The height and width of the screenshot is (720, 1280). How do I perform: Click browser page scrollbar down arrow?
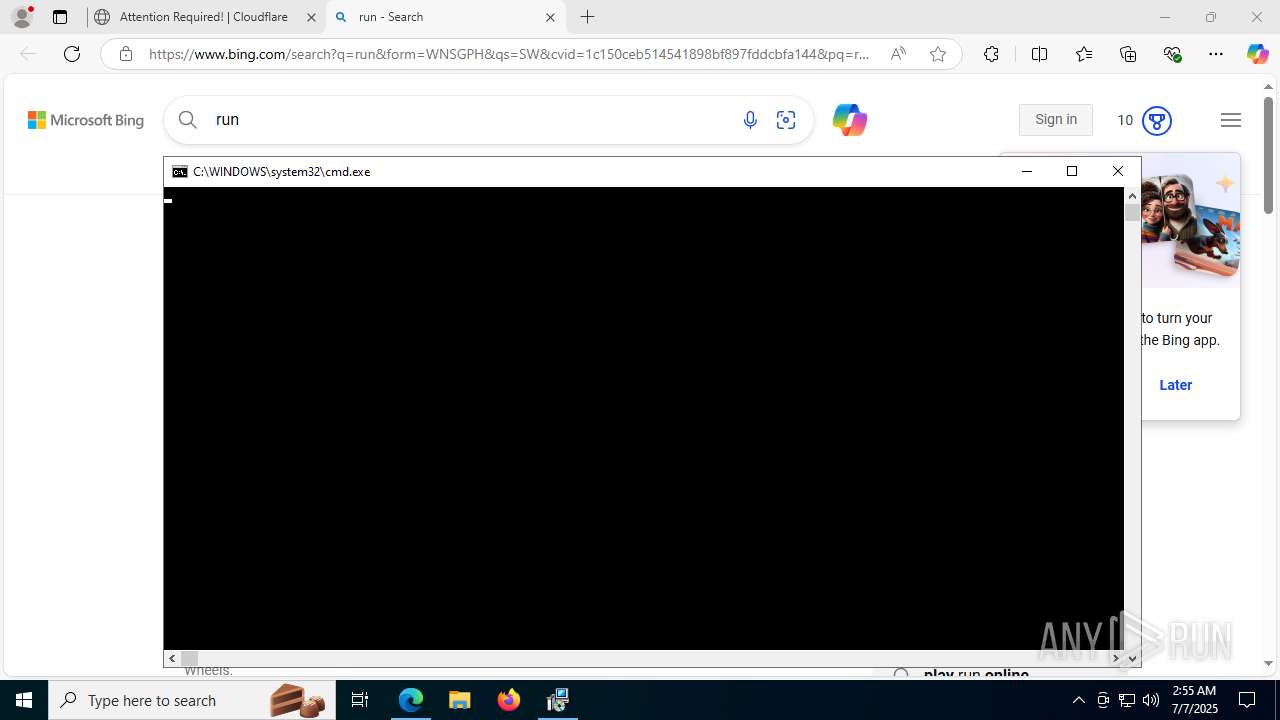pos(1269,663)
